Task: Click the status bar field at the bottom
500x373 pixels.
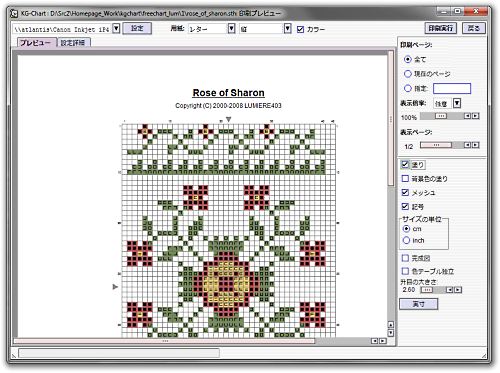Action: pyautogui.click(x=119, y=353)
